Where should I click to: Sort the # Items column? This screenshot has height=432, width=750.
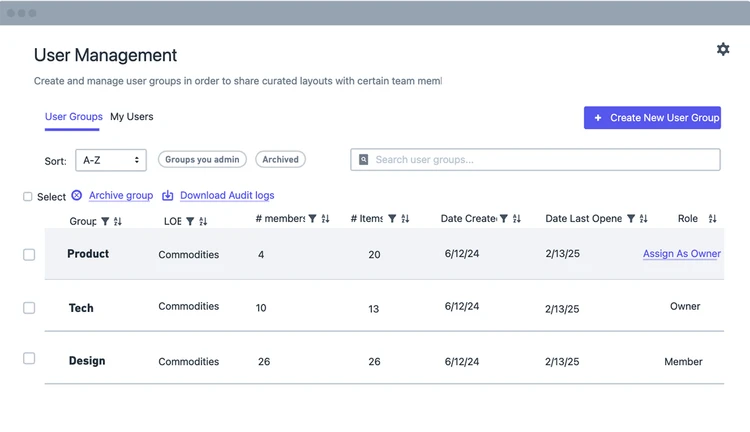(405, 219)
